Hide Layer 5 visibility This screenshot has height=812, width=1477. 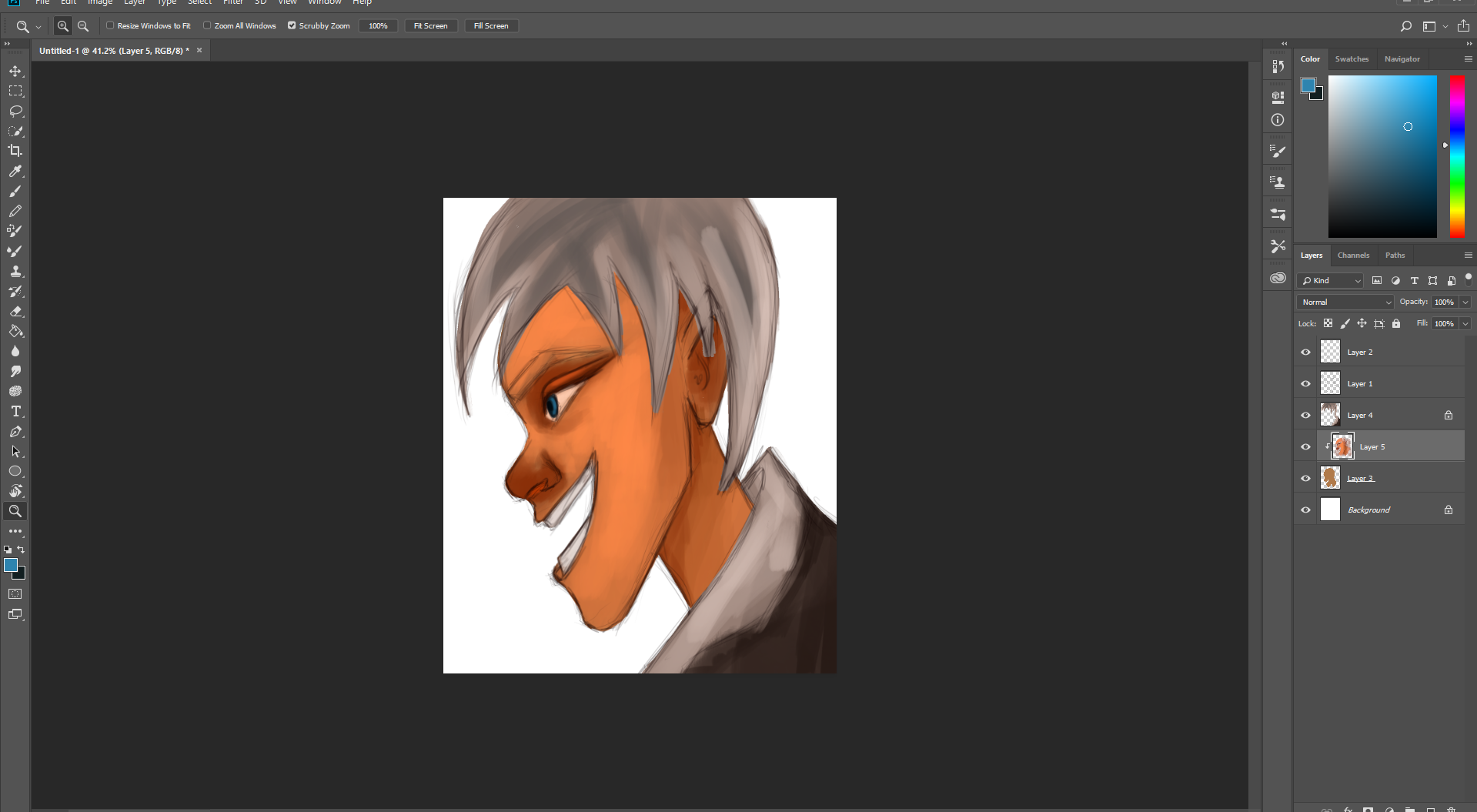click(x=1305, y=447)
